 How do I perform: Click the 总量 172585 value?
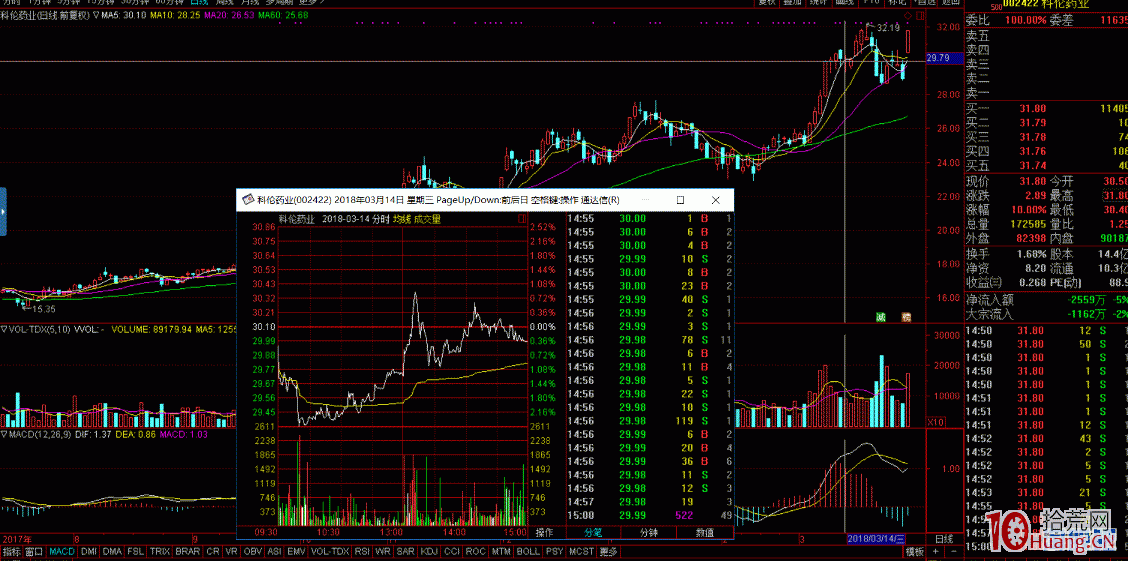1030,224
